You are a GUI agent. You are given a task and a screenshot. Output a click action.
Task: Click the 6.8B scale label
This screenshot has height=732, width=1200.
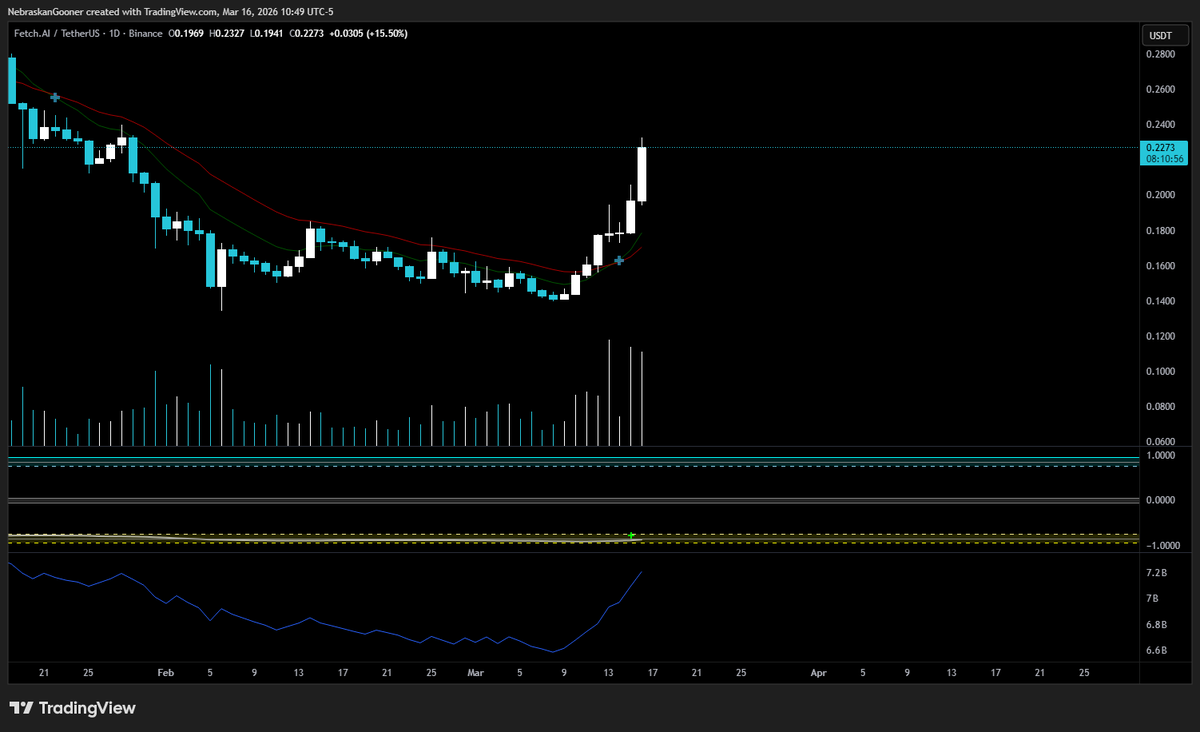pyautogui.click(x=1157, y=625)
